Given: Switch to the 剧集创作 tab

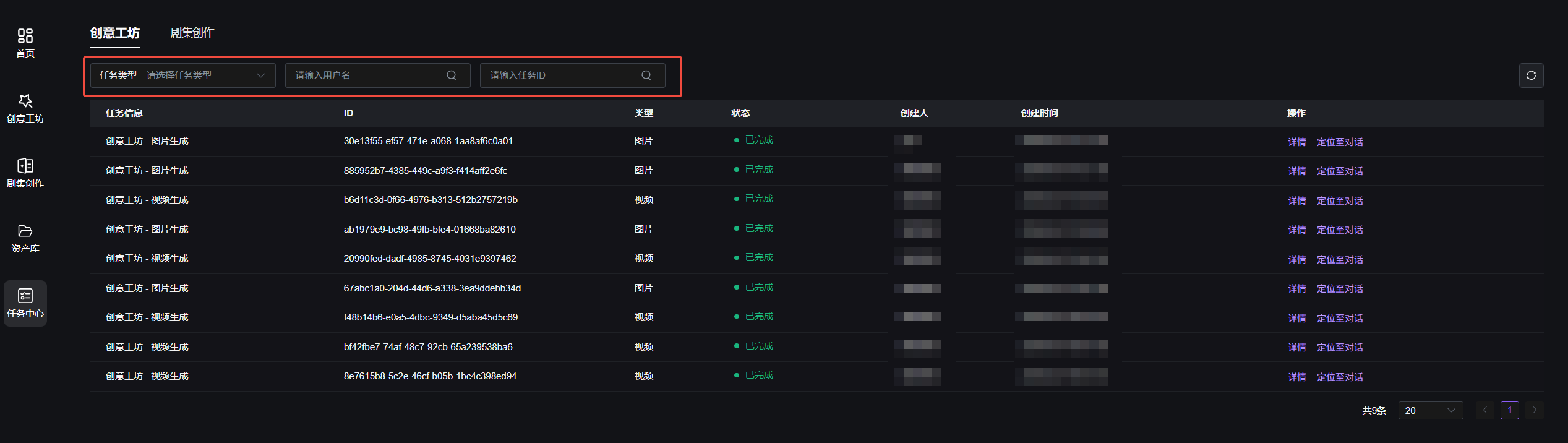Looking at the screenshot, I should [192, 33].
